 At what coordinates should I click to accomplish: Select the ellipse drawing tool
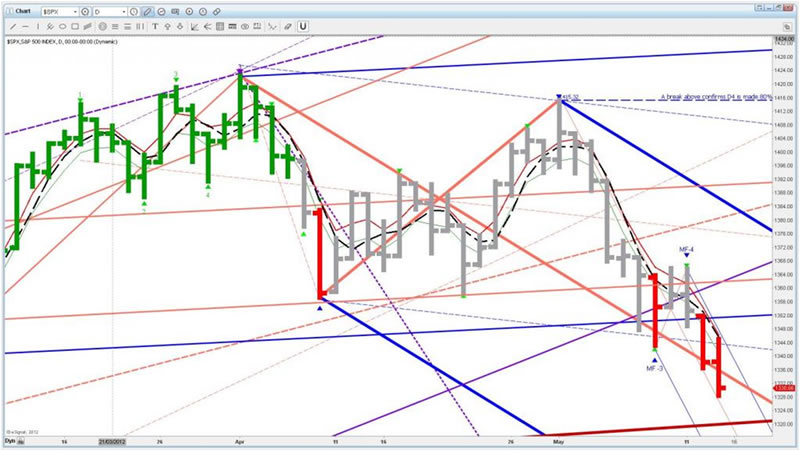(62, 26)
